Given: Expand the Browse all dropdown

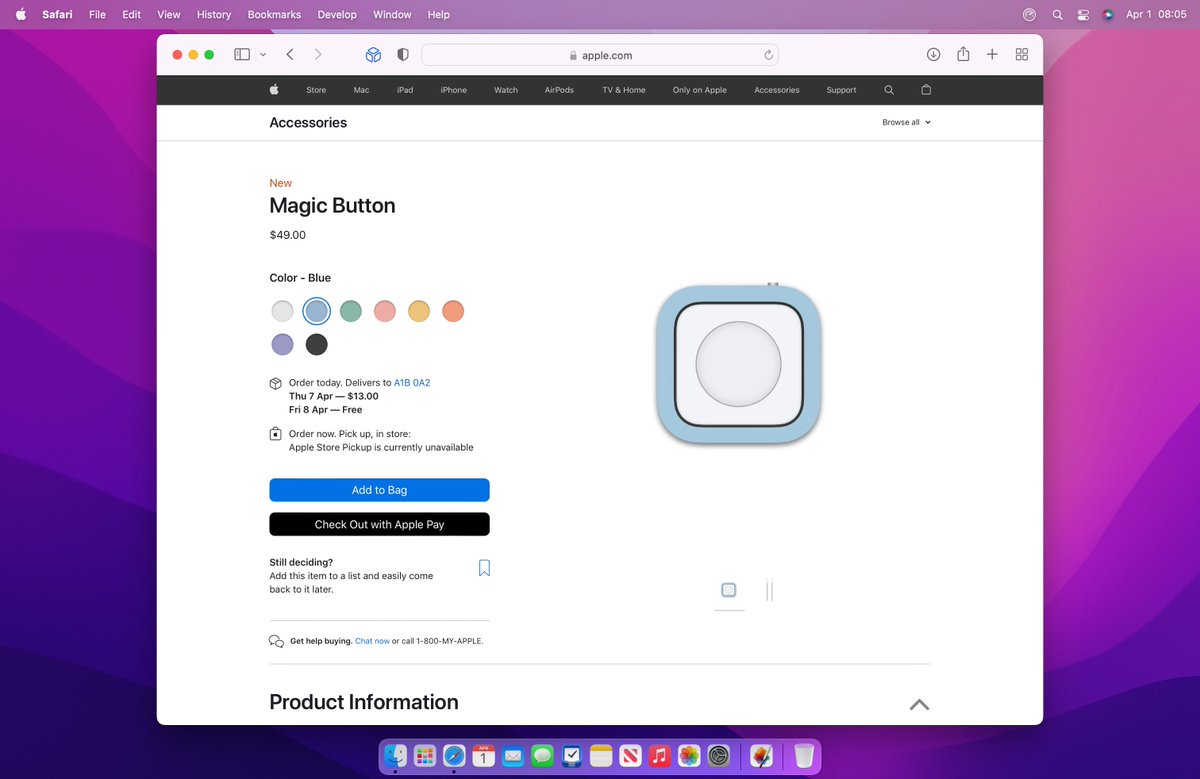Looking at the screenshot, I should 907,122.
